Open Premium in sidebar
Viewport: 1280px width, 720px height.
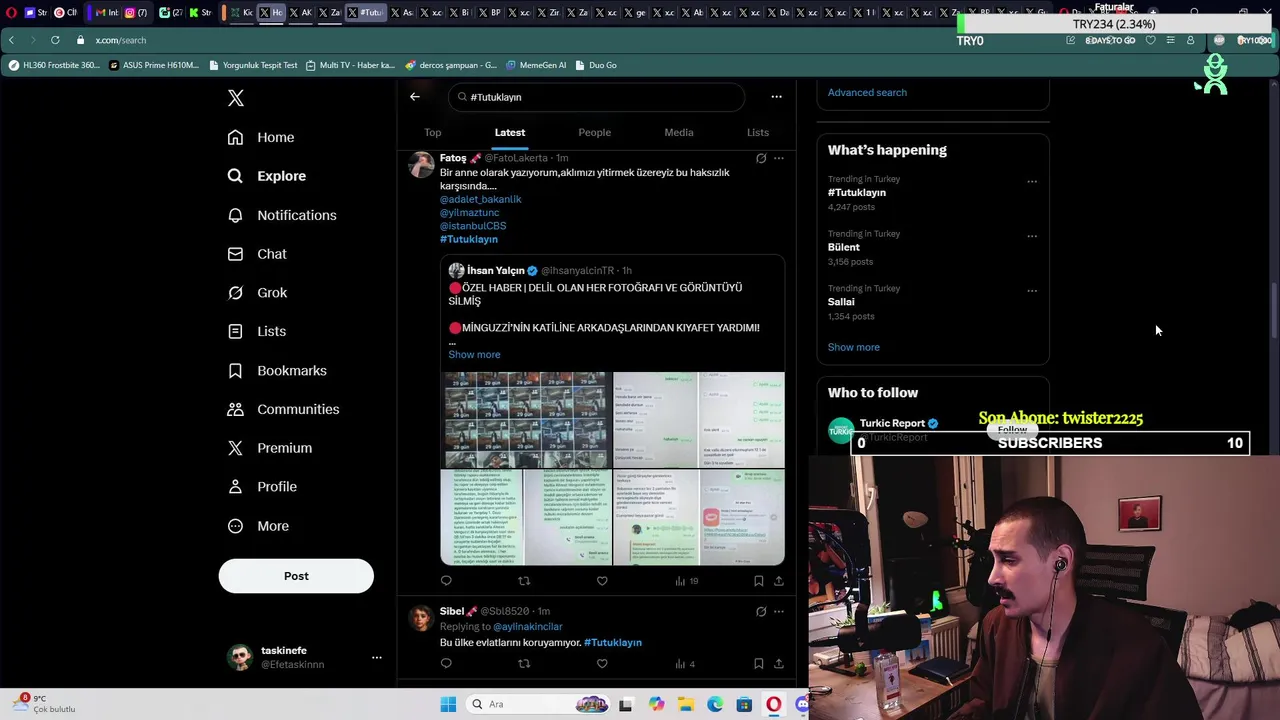pos(270,448)
